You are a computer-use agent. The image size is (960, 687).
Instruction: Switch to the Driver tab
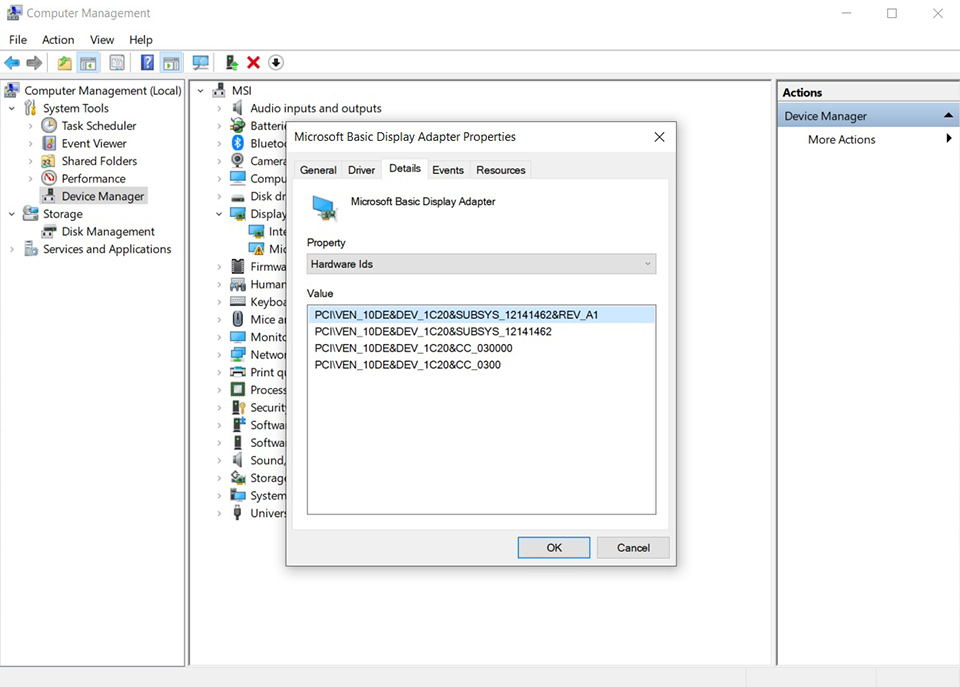(x=361, y=170)
